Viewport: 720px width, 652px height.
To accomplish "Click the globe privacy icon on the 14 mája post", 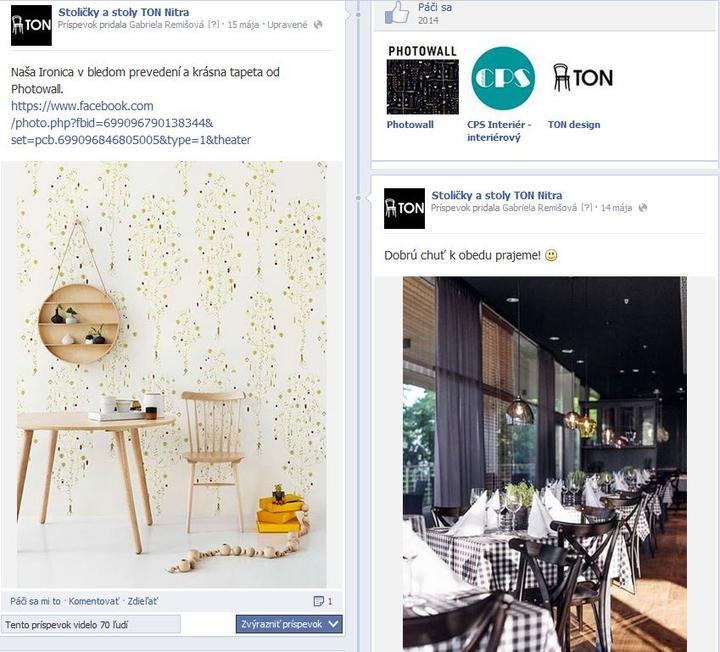I will tap(643, 208).
